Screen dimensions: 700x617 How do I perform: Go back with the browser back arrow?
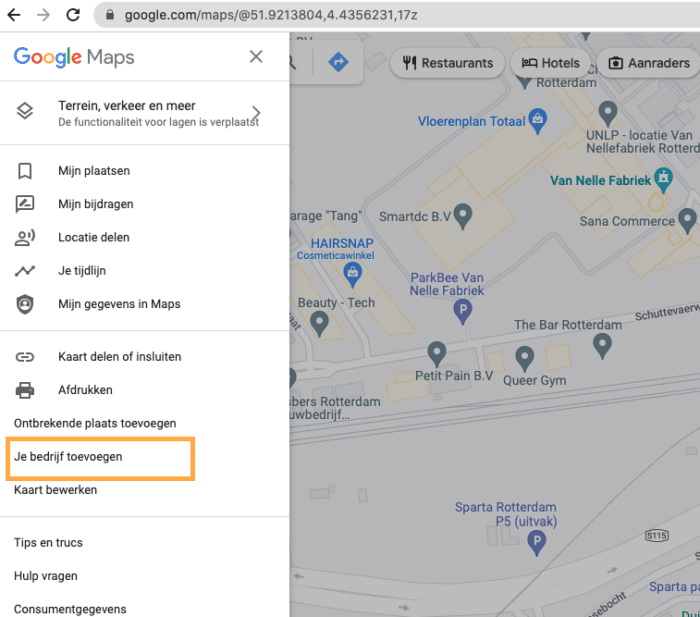pyautogui.click(x=14, y=15)
